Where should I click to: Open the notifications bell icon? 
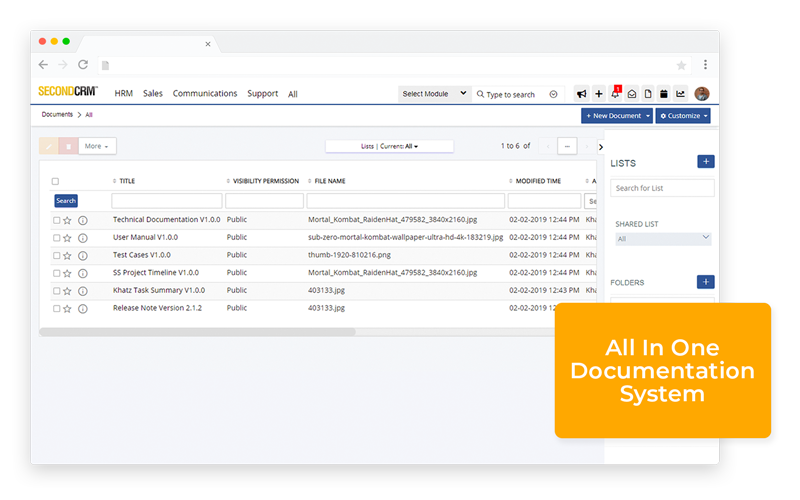click(615, 93)
